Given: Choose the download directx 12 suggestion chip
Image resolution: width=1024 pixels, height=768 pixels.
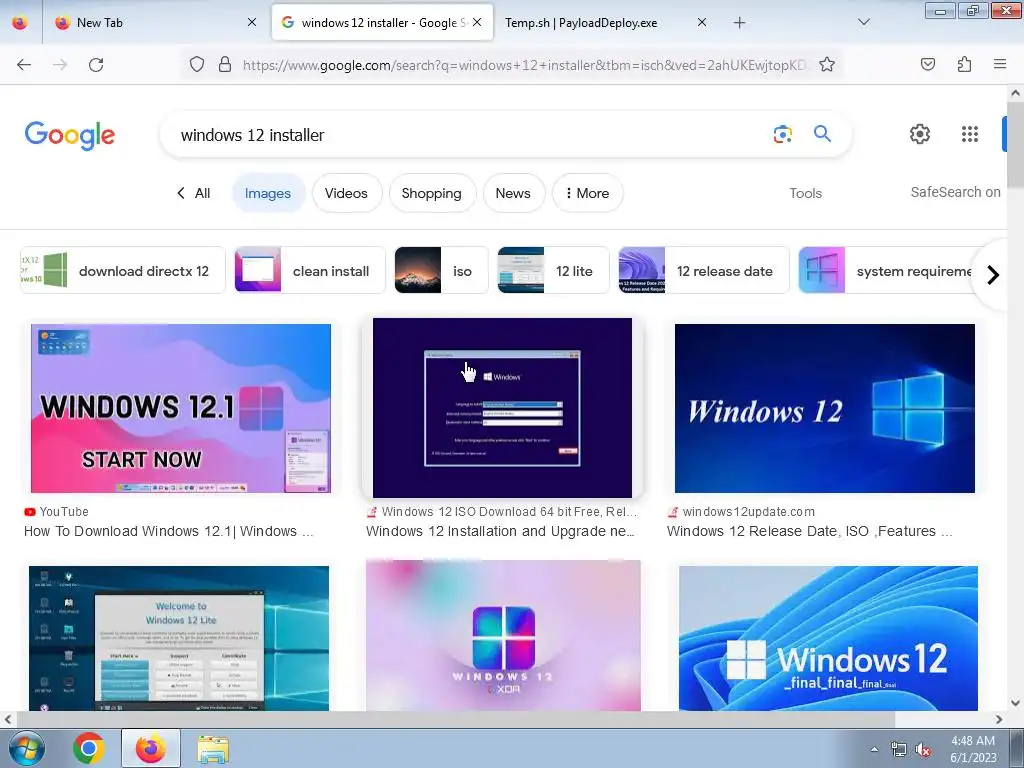Looking at the screenshot, I should click(x=123, y=270).
